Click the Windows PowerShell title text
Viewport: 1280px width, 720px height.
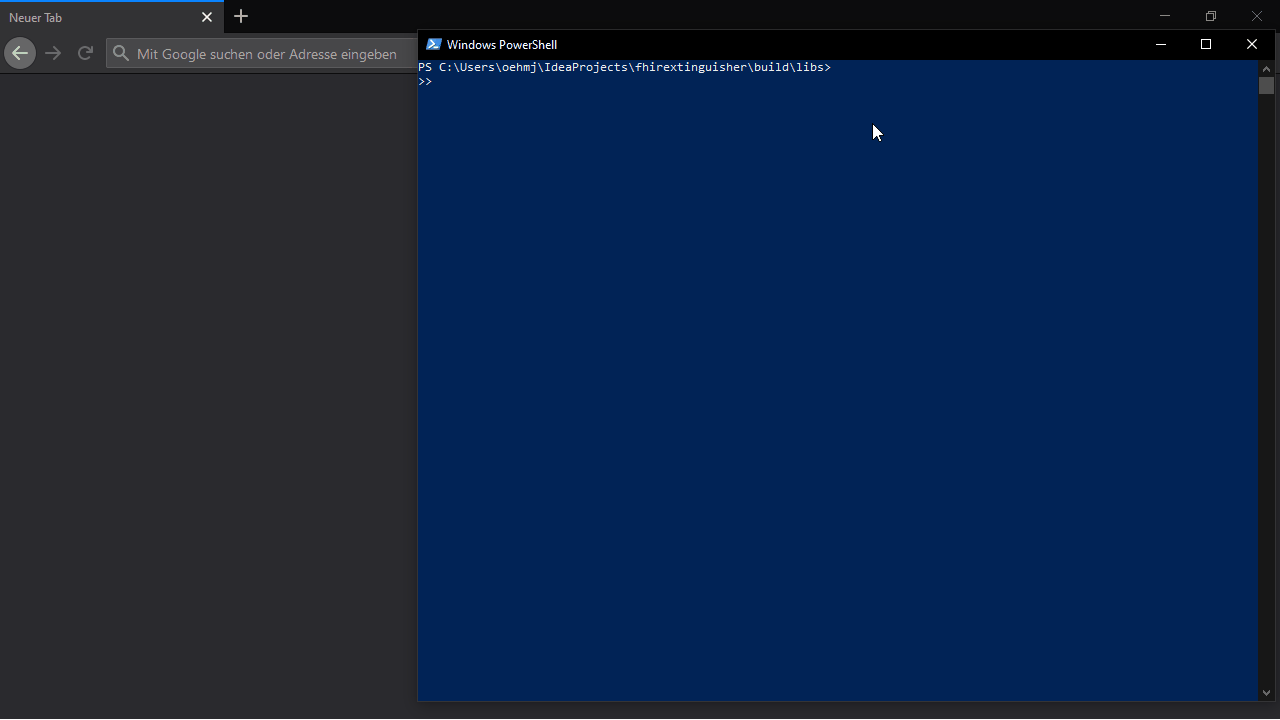502,44
